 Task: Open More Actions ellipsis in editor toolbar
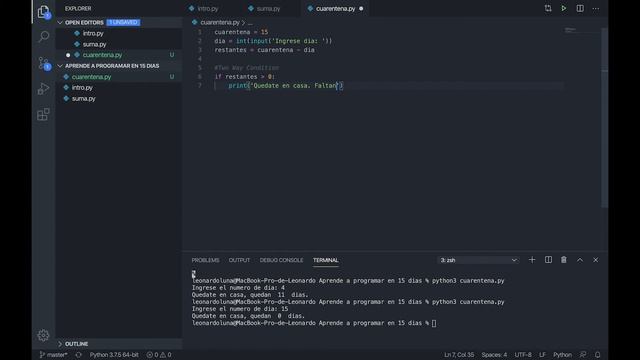[x=596, y=8]
